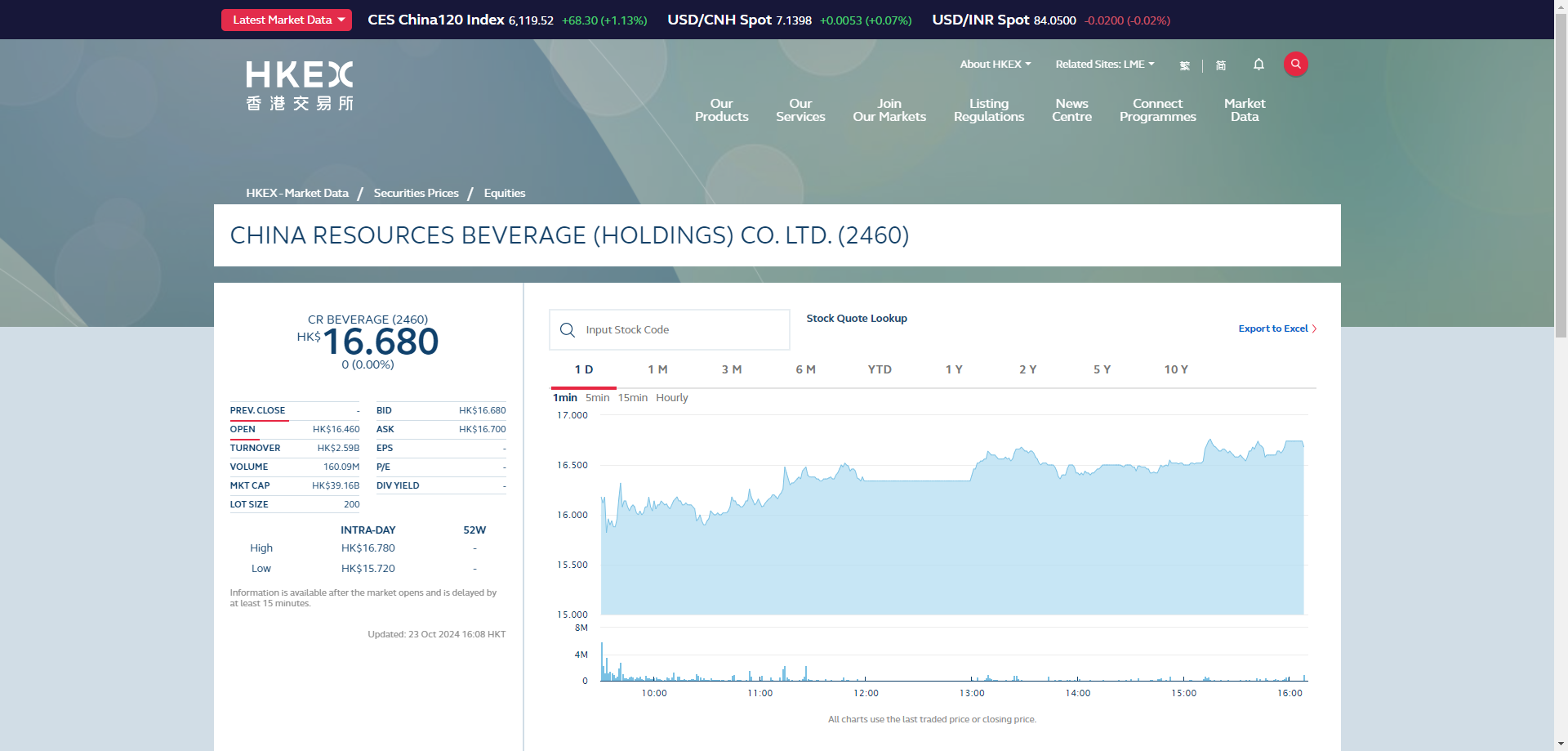1568x751 pixels.
Task: Click the MKT CAP value HK$39.16B
Action: pos(336,485)
